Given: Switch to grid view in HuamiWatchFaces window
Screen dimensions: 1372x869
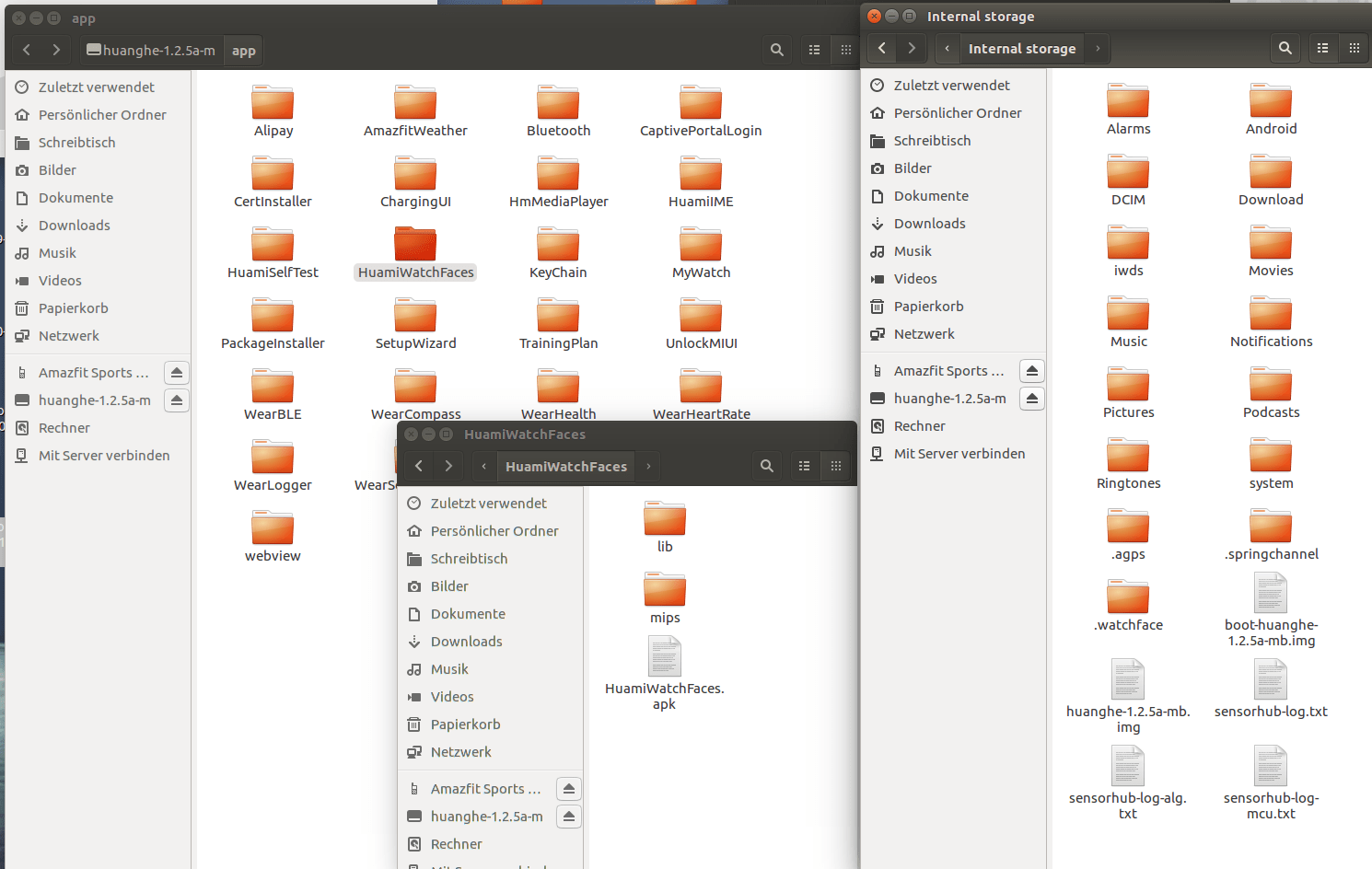Looking at the screenshot, I should pos(836,466).
